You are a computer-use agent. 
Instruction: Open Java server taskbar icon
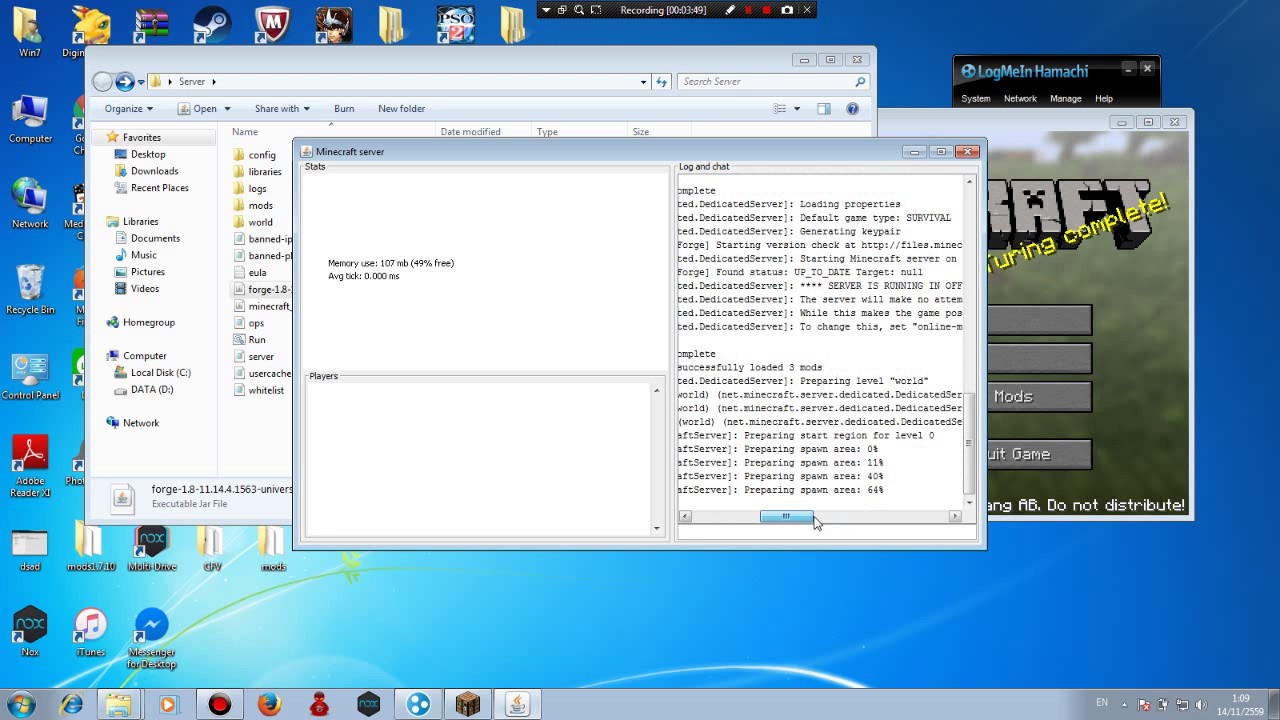pos(517,705)
